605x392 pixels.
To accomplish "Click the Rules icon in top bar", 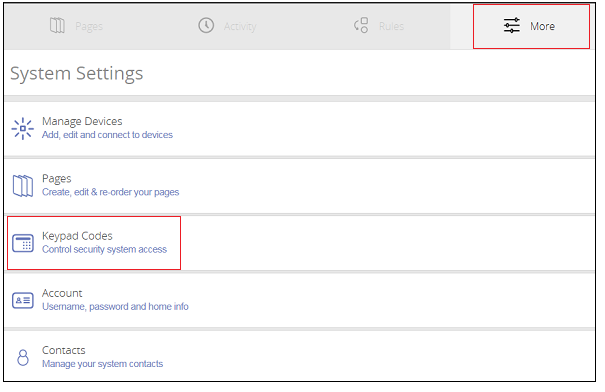I will (x=361, y=25).
